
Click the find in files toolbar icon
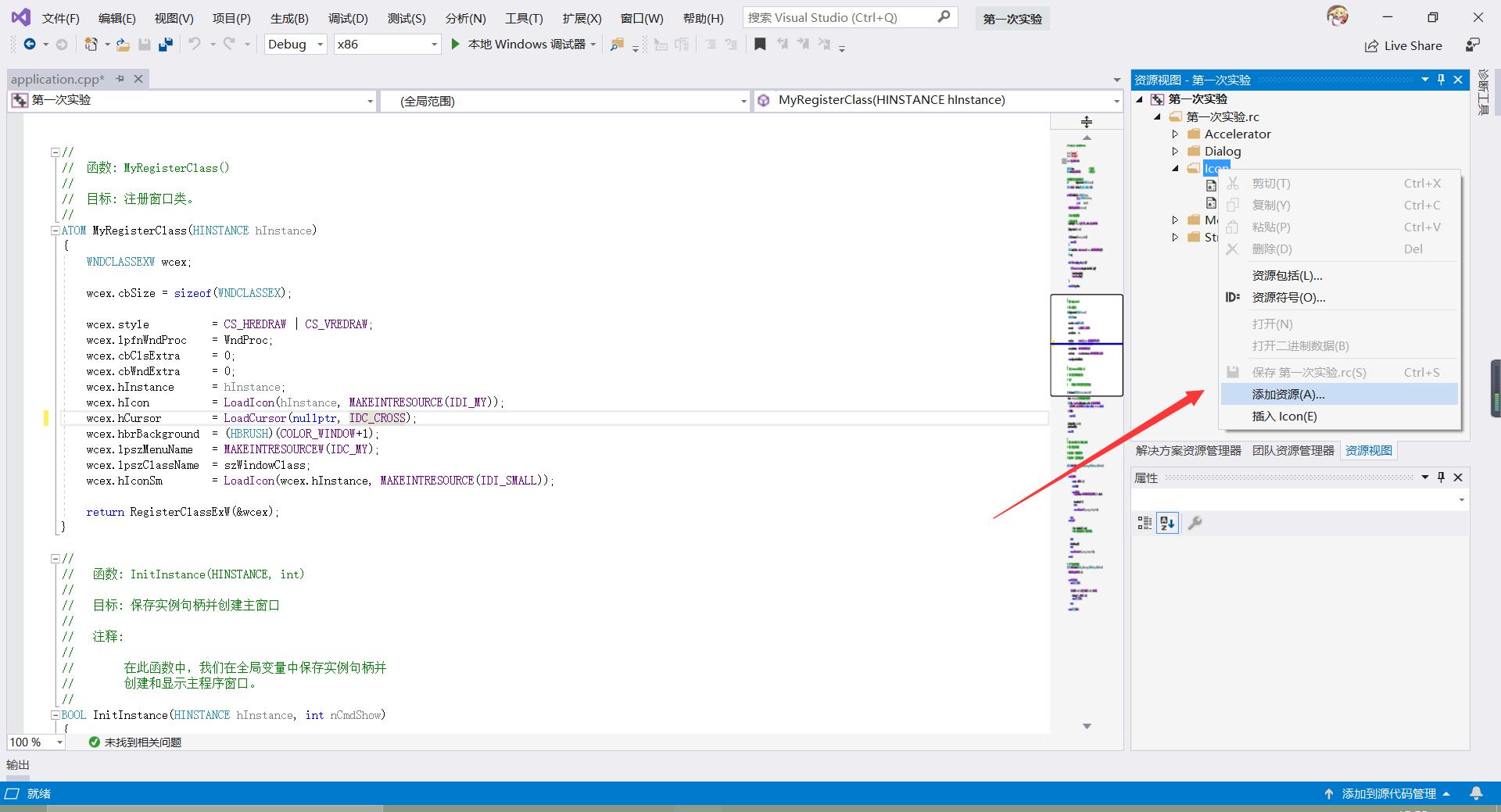[x=617, y=45]
